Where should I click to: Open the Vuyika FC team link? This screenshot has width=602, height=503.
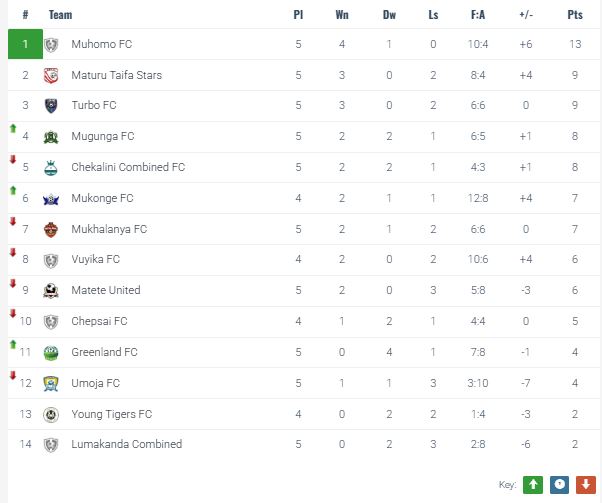(95, 260)
